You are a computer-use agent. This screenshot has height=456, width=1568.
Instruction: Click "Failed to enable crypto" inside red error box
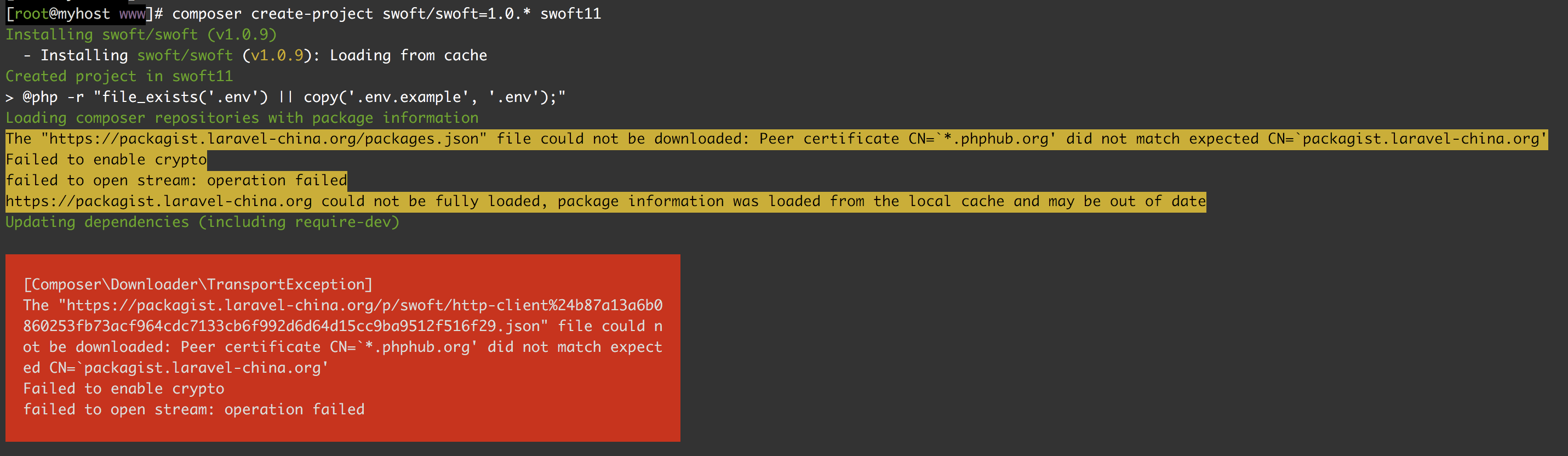[124, 389]
